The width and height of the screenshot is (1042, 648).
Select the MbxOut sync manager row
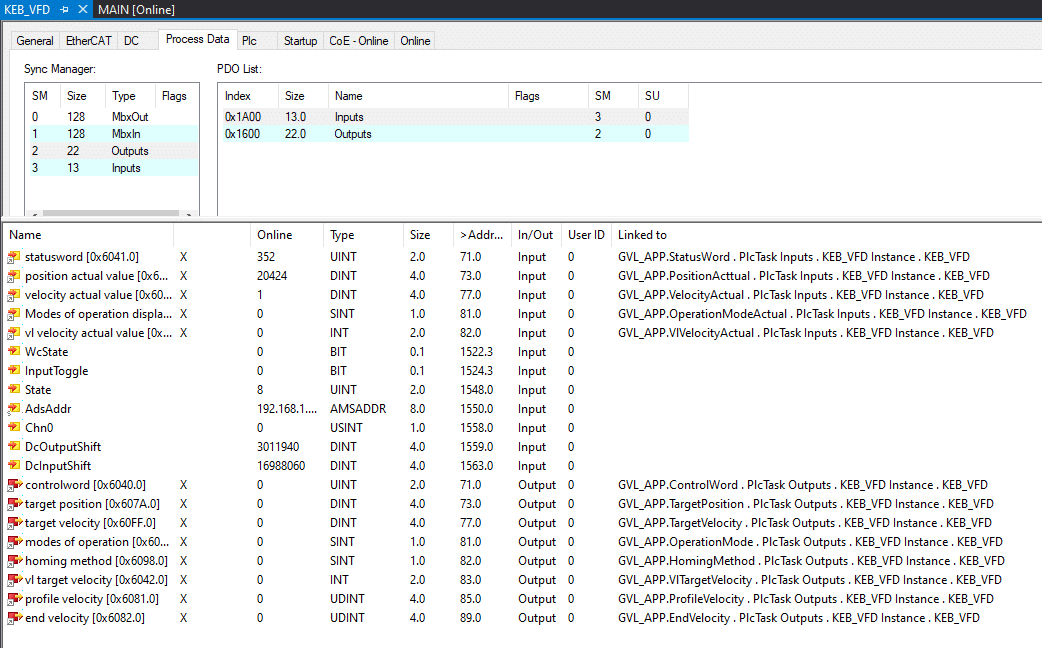112,116
